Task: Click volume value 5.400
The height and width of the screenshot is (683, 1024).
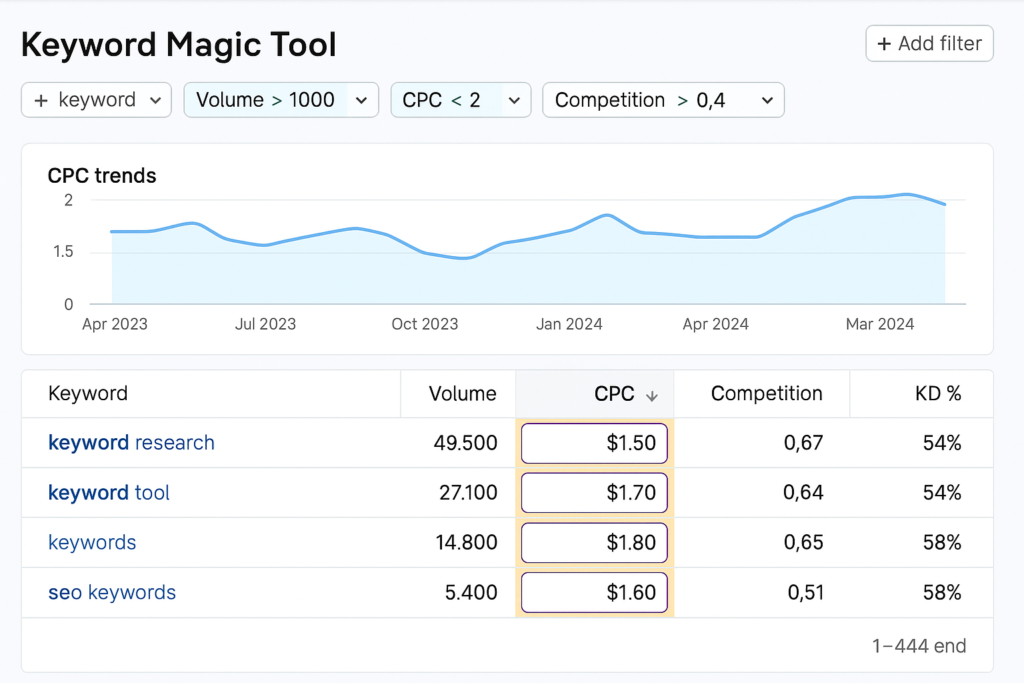Action: coord(471,593)
